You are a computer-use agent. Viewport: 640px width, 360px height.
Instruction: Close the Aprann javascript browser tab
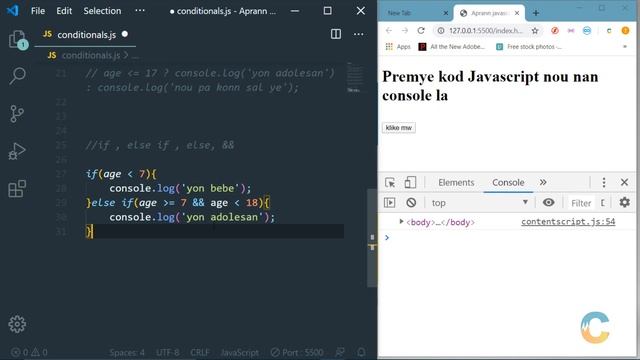pos(517,13)
